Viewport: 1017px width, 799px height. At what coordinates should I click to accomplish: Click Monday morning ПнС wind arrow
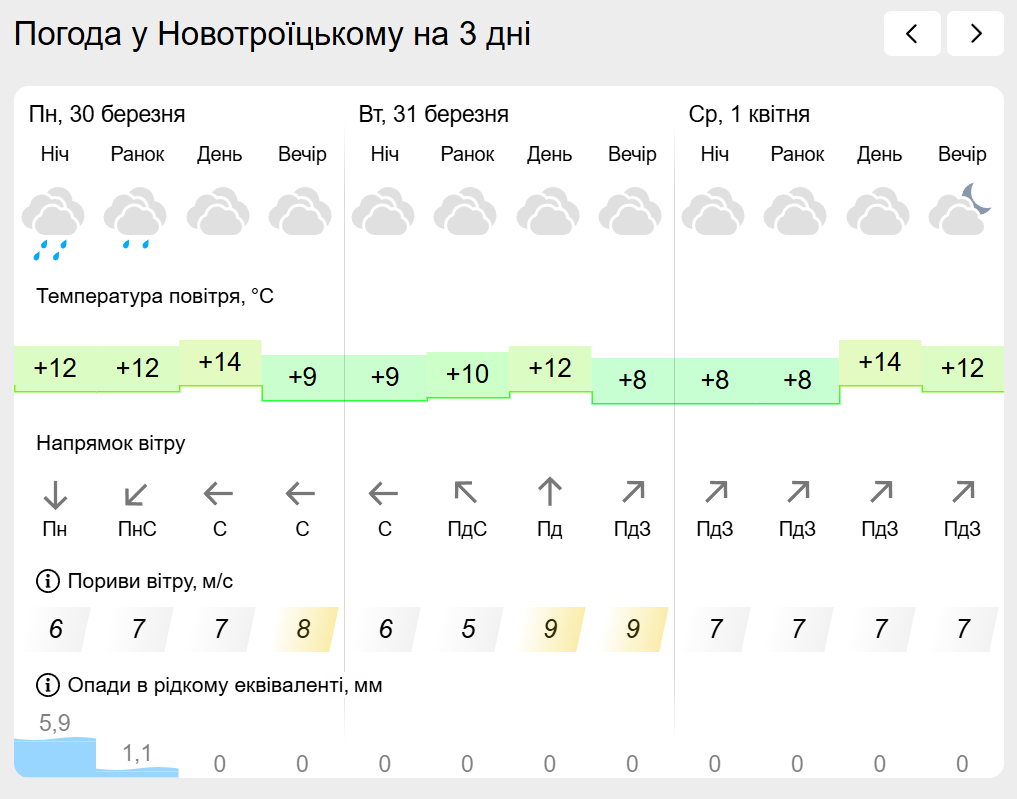[137, 493]
